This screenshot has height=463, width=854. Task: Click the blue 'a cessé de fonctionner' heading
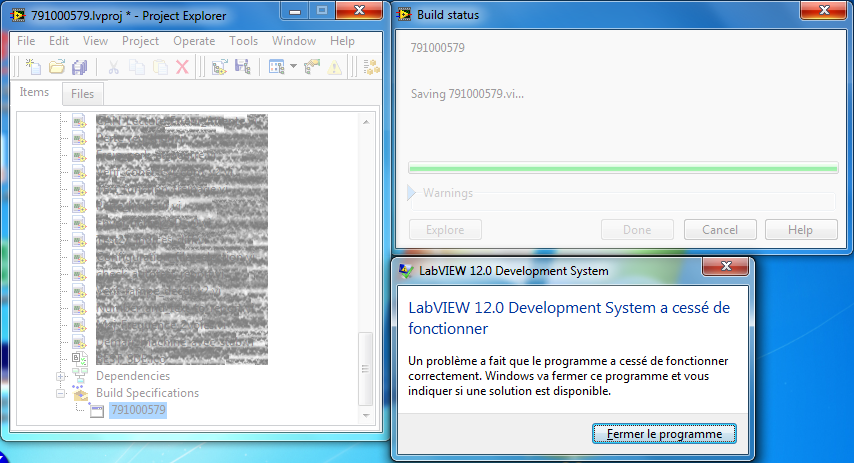point(569,318)
